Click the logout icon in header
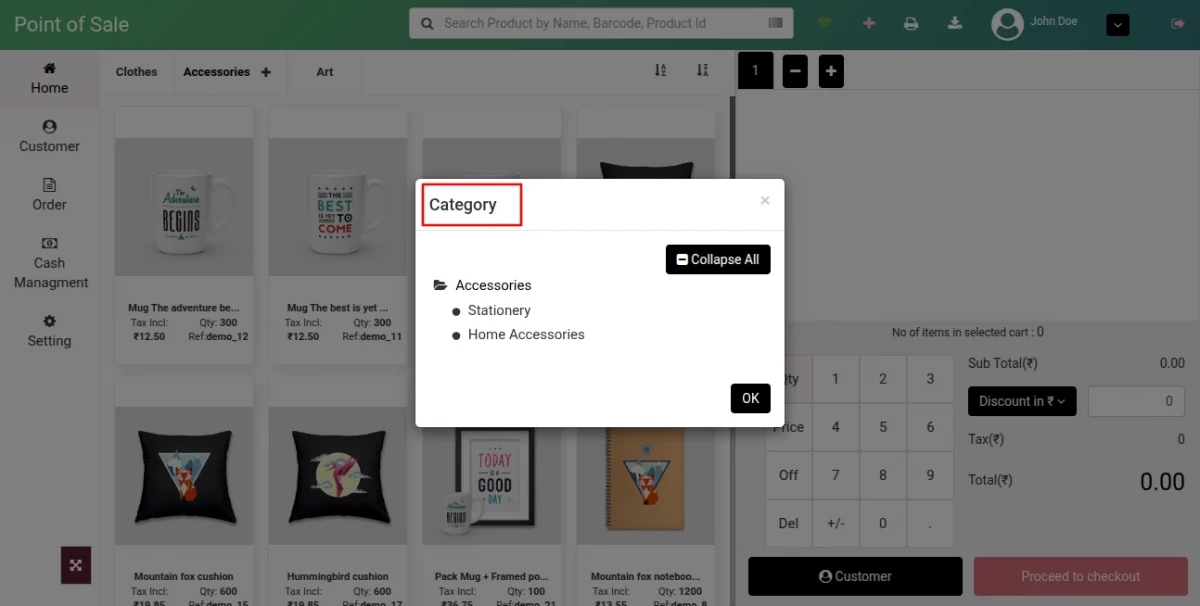 [x=1177, y=23]
